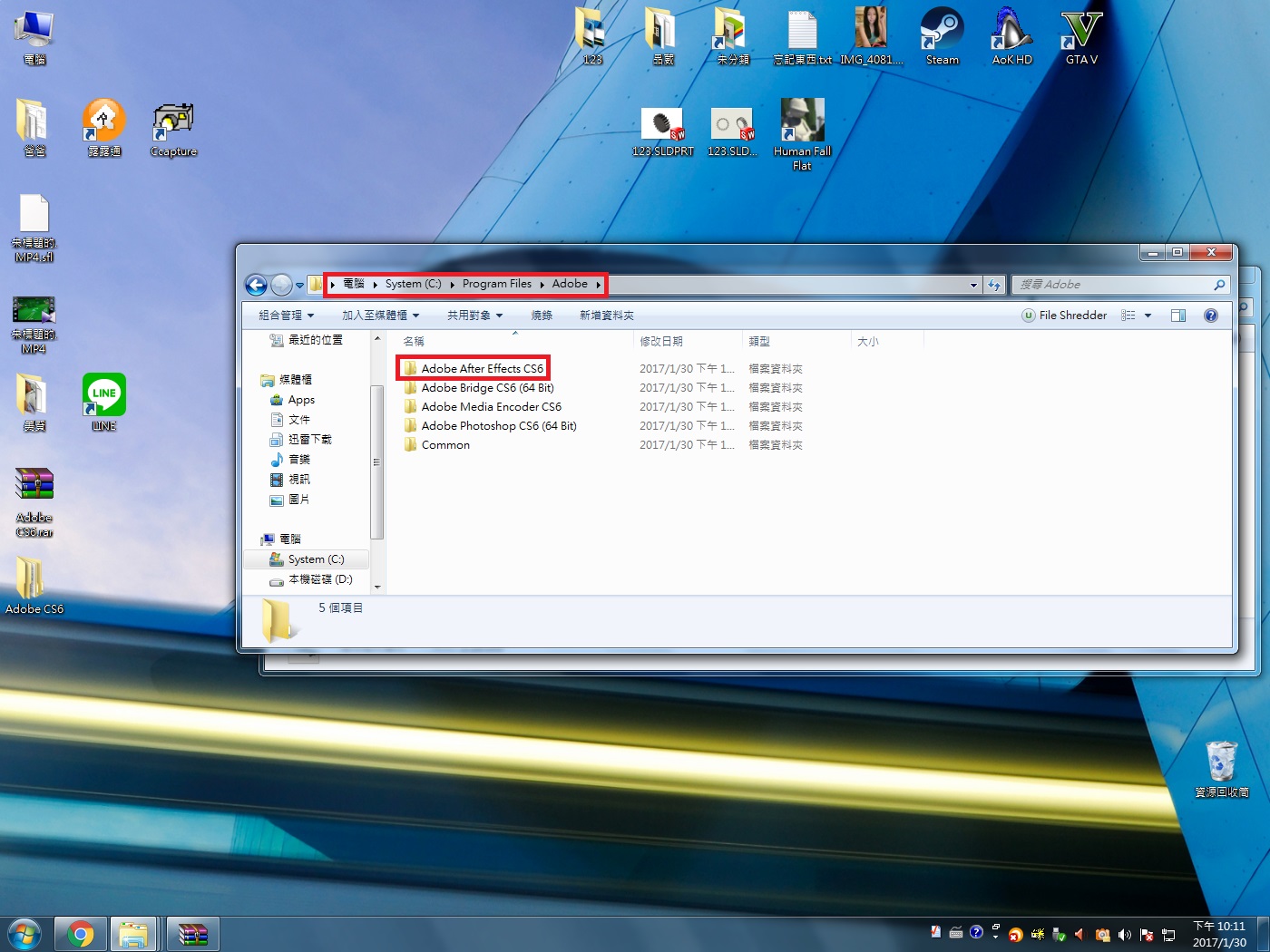This screenshot has width=1270, height=952.
Task: Open the 露露通 desktop shortcut
Action: (x=104, y=129)
